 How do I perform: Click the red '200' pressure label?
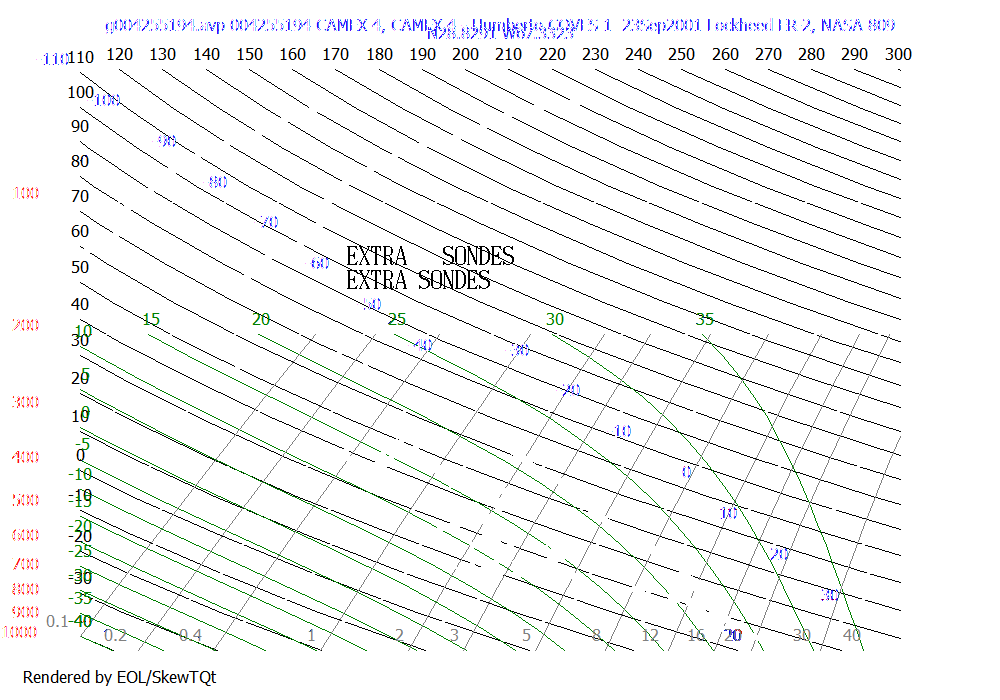[26, 325]
